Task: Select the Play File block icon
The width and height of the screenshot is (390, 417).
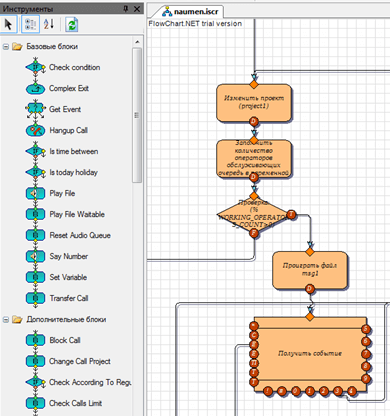Action: coord(35,193)
